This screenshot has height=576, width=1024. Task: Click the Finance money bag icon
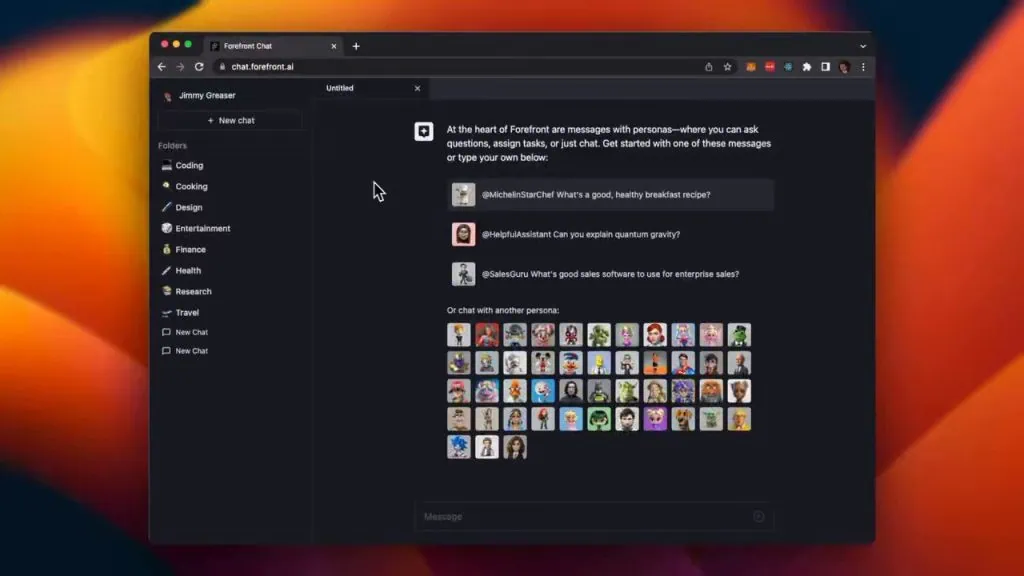coord(166,249)
